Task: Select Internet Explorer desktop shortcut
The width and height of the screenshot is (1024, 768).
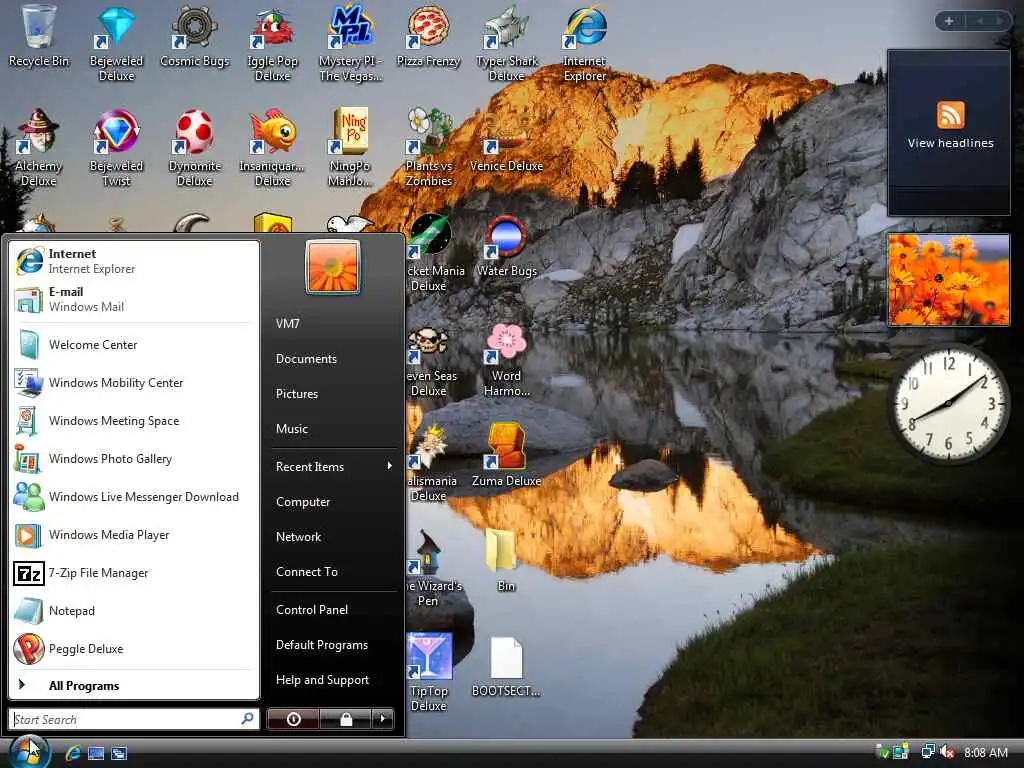Action: 584,43
